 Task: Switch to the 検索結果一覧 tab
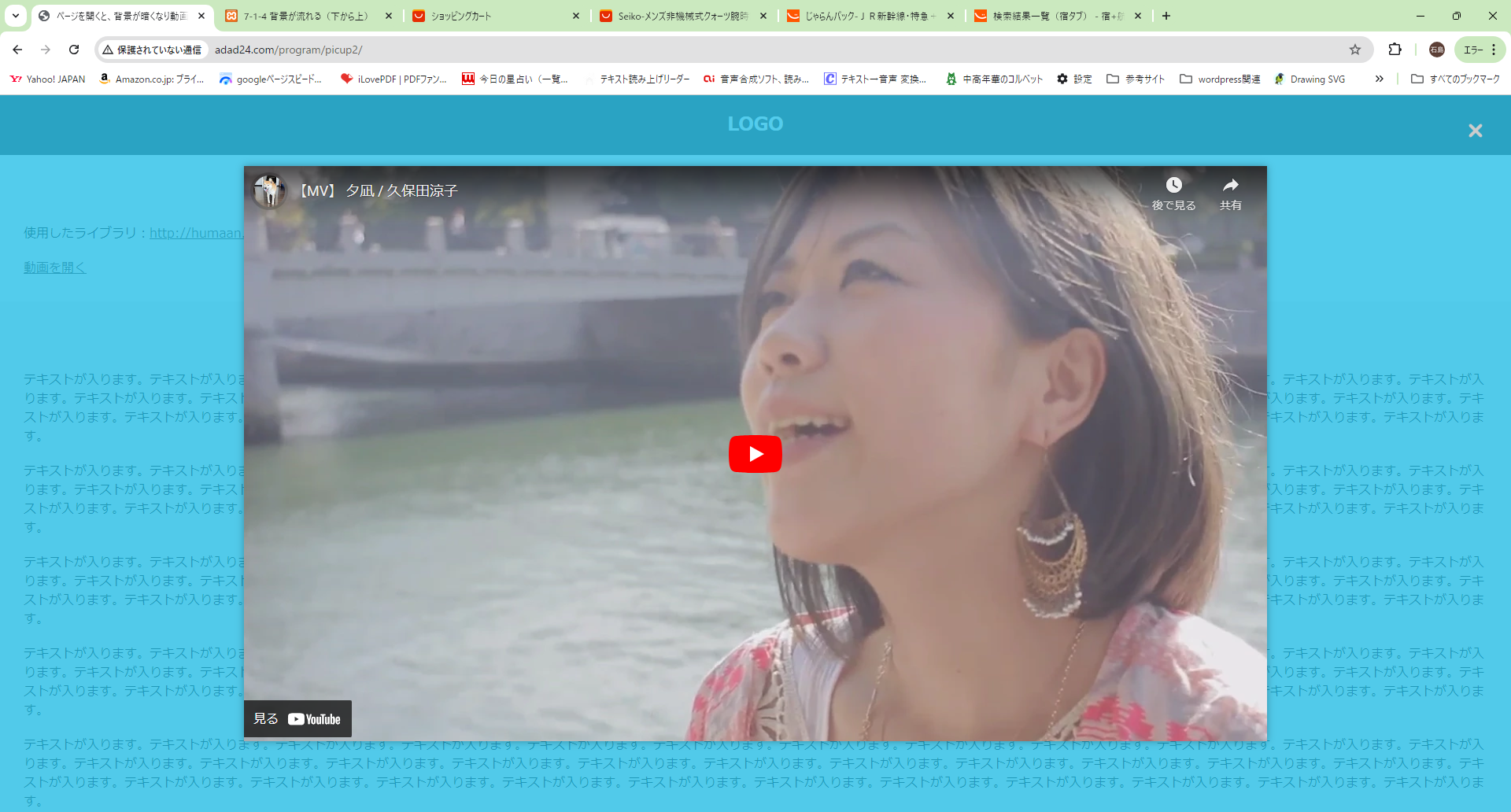[1058, 16]
